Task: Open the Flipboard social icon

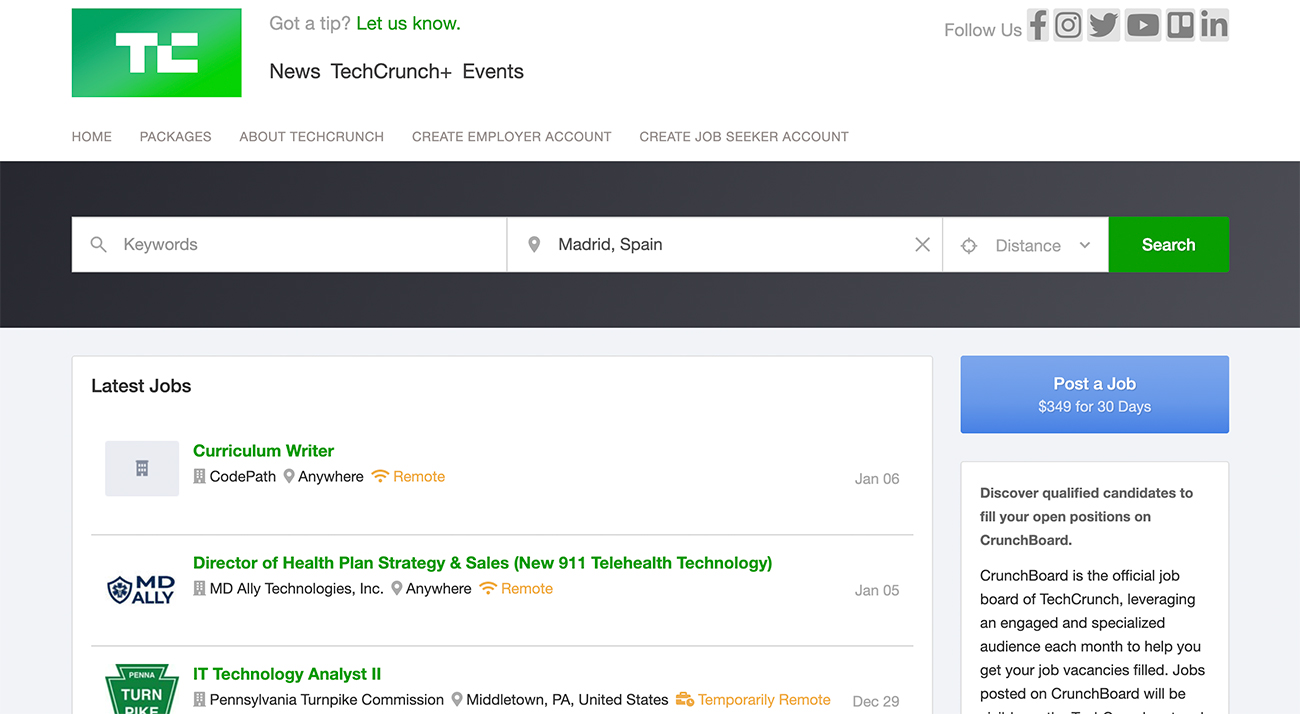Action: coord(1180,25)
